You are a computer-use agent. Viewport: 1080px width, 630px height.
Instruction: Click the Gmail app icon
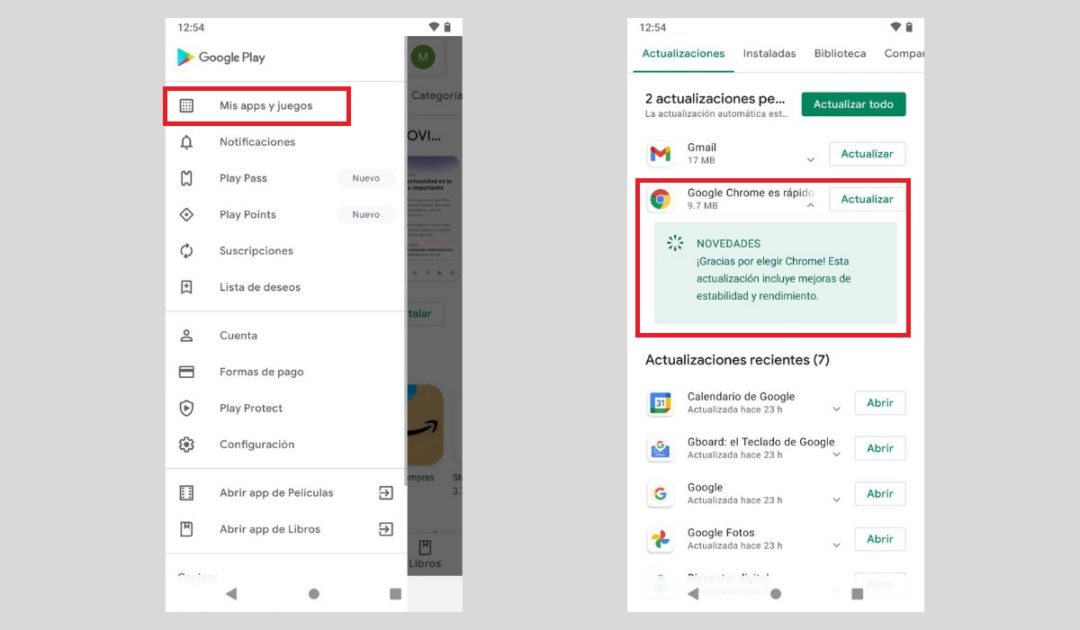click(660, 152)
